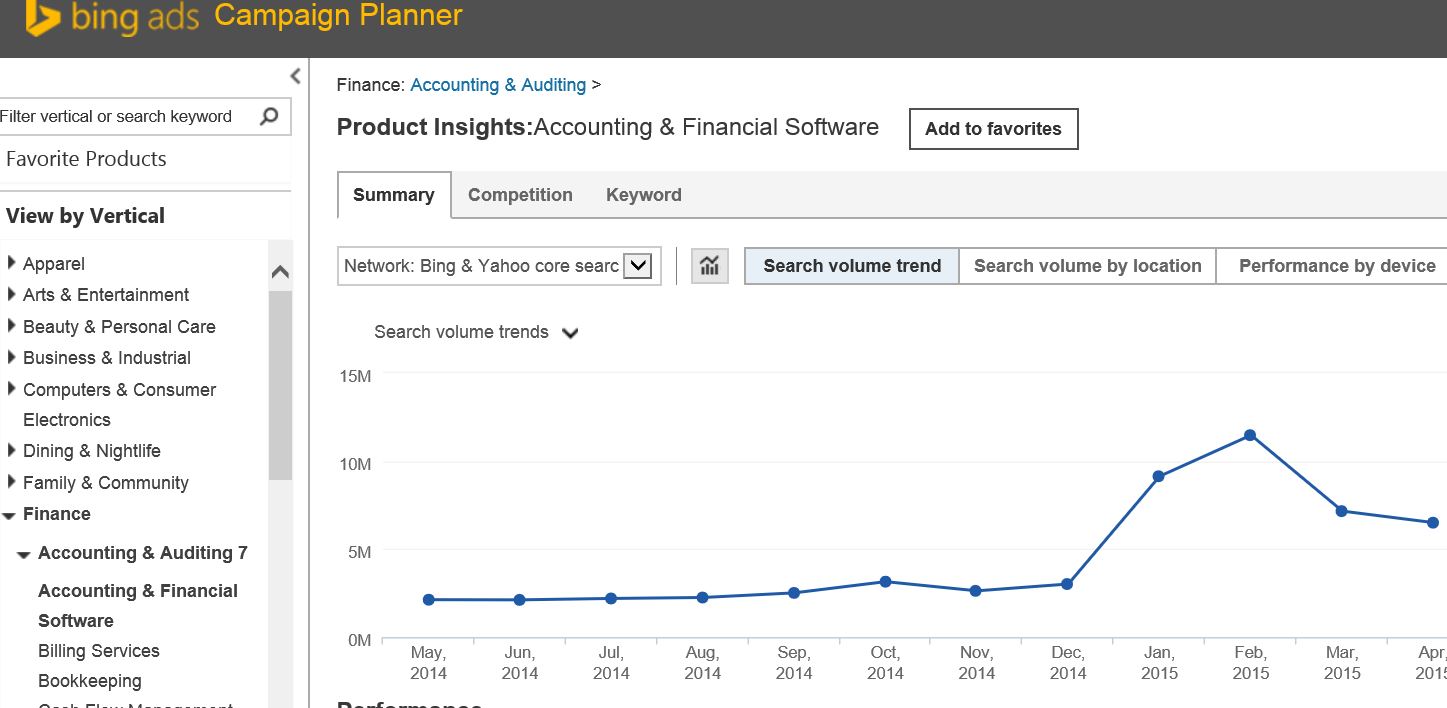
Task: Click the 10M y-axis label
Action: pyautogui.click(x=356, y=464)
